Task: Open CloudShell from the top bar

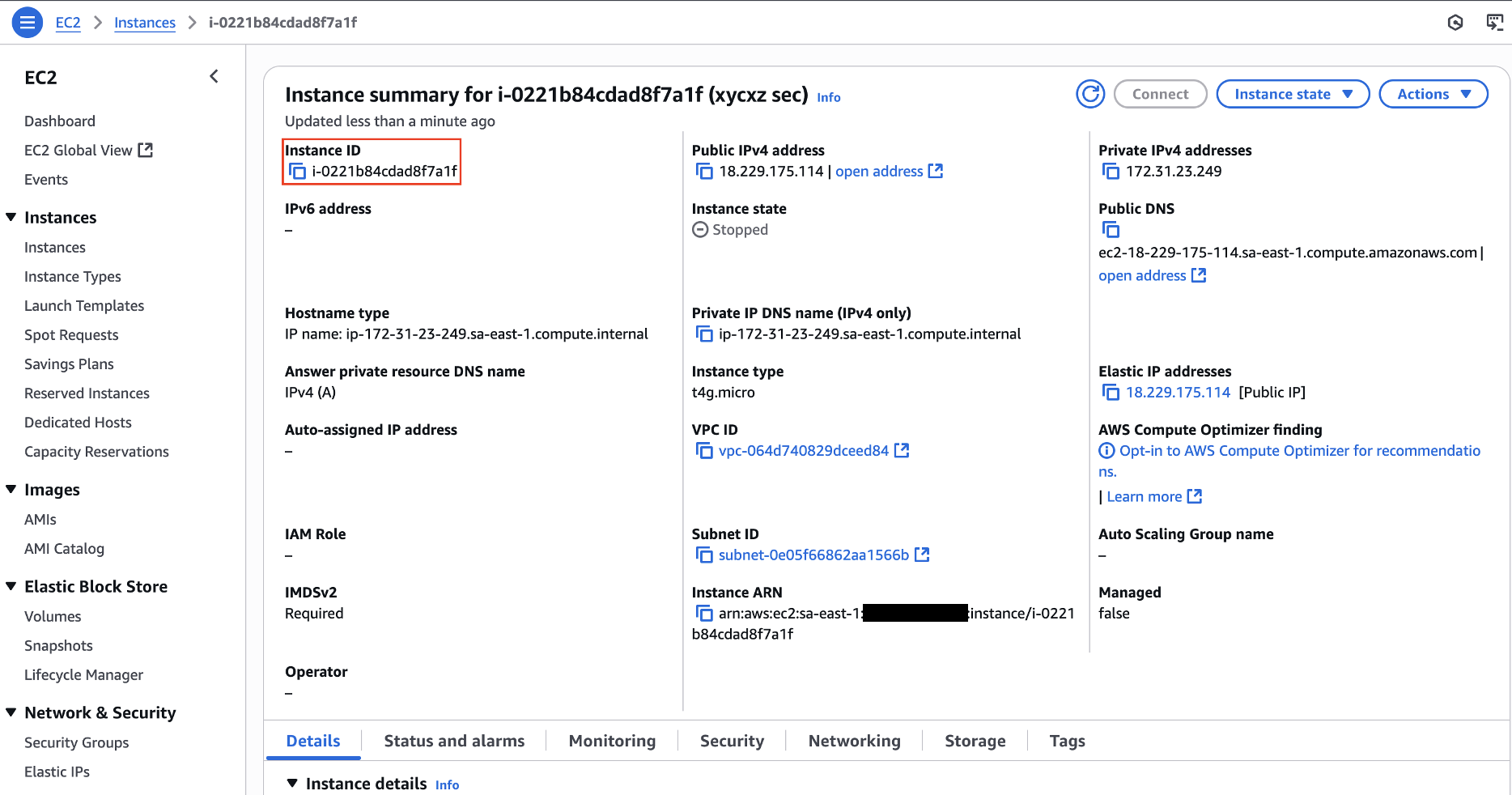Action: pos(1494,23)
